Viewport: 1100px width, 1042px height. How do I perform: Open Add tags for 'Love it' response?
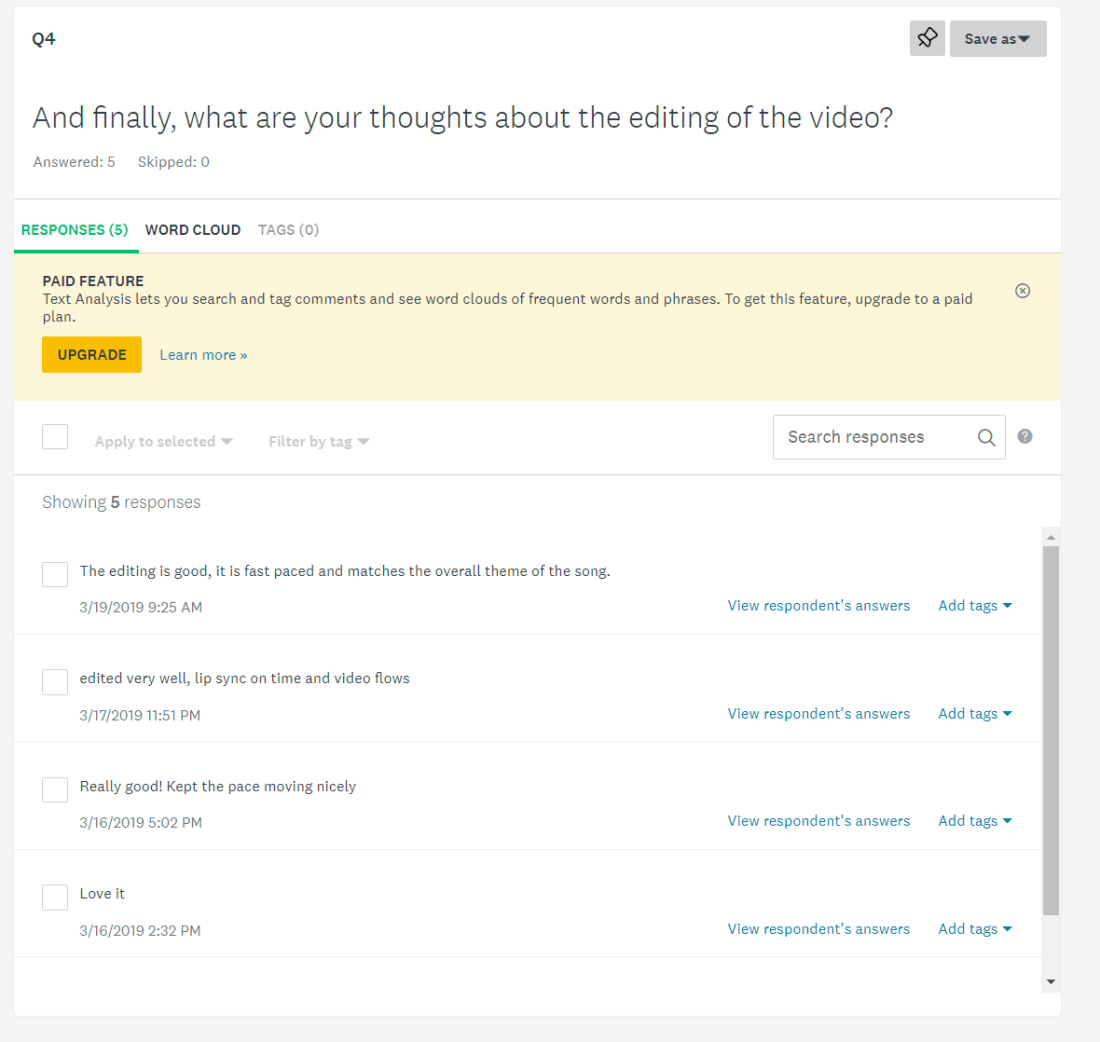[x=974, y=929]
